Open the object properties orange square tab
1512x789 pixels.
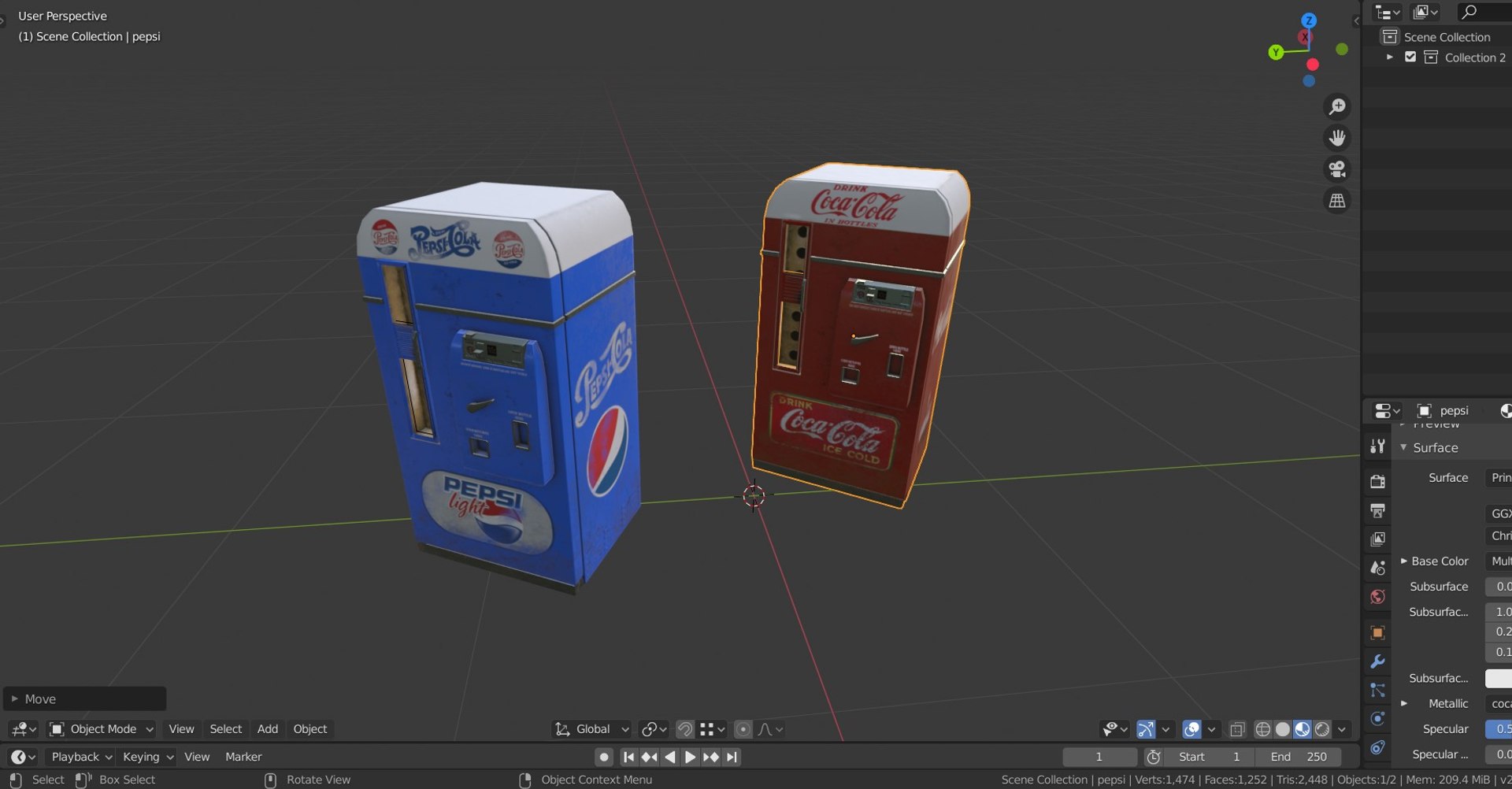click(x=1377, y=632)
